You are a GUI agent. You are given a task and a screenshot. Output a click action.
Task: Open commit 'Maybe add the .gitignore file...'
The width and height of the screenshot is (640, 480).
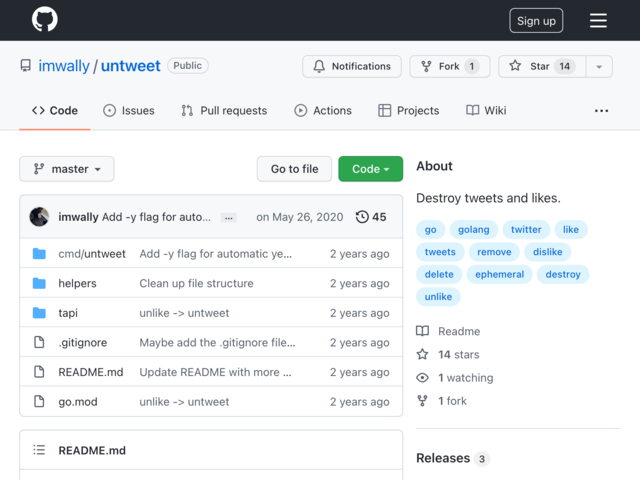tap(217, 342)
